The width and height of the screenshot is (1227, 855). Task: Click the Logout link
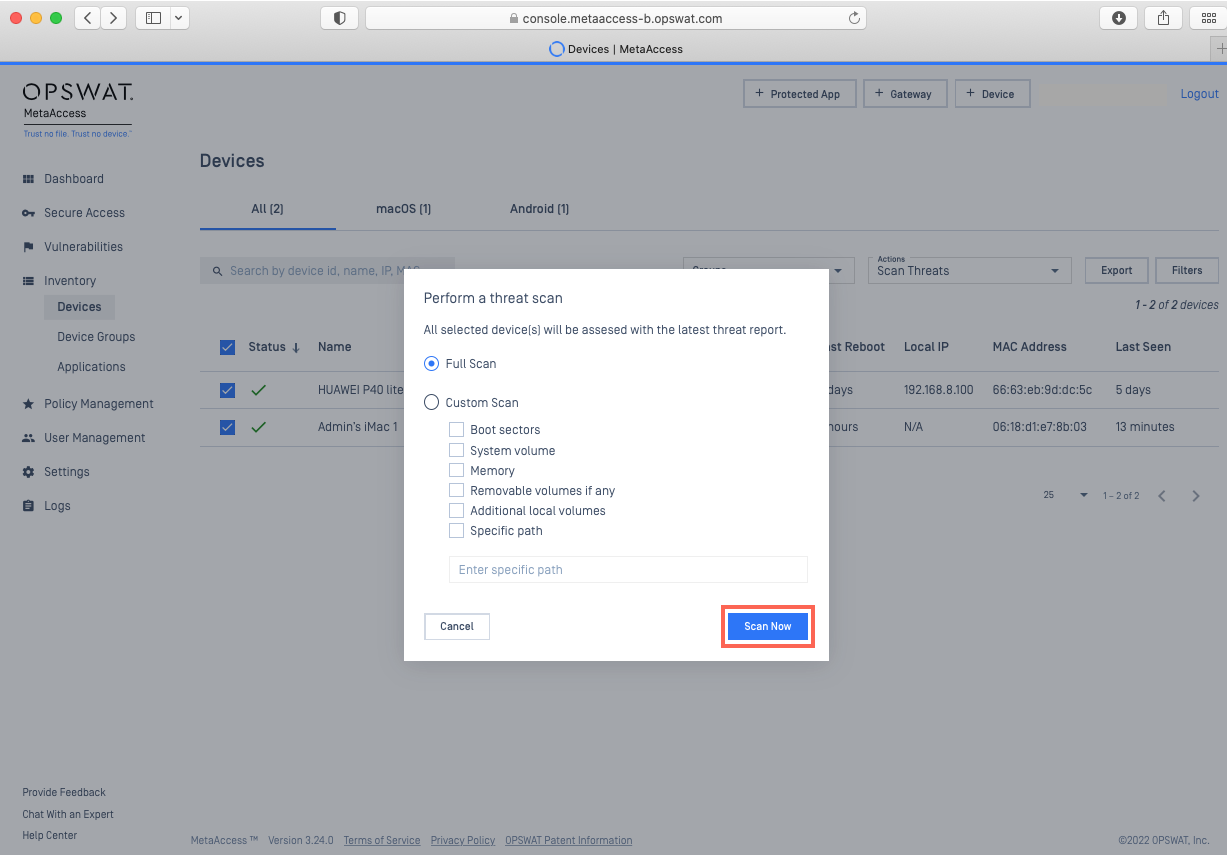[x=1199, y=94]
